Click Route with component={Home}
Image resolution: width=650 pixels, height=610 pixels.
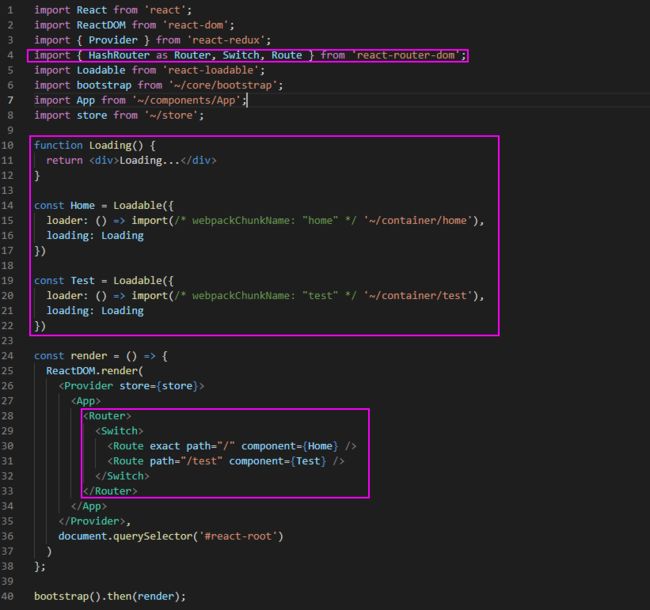coord(232,446)
